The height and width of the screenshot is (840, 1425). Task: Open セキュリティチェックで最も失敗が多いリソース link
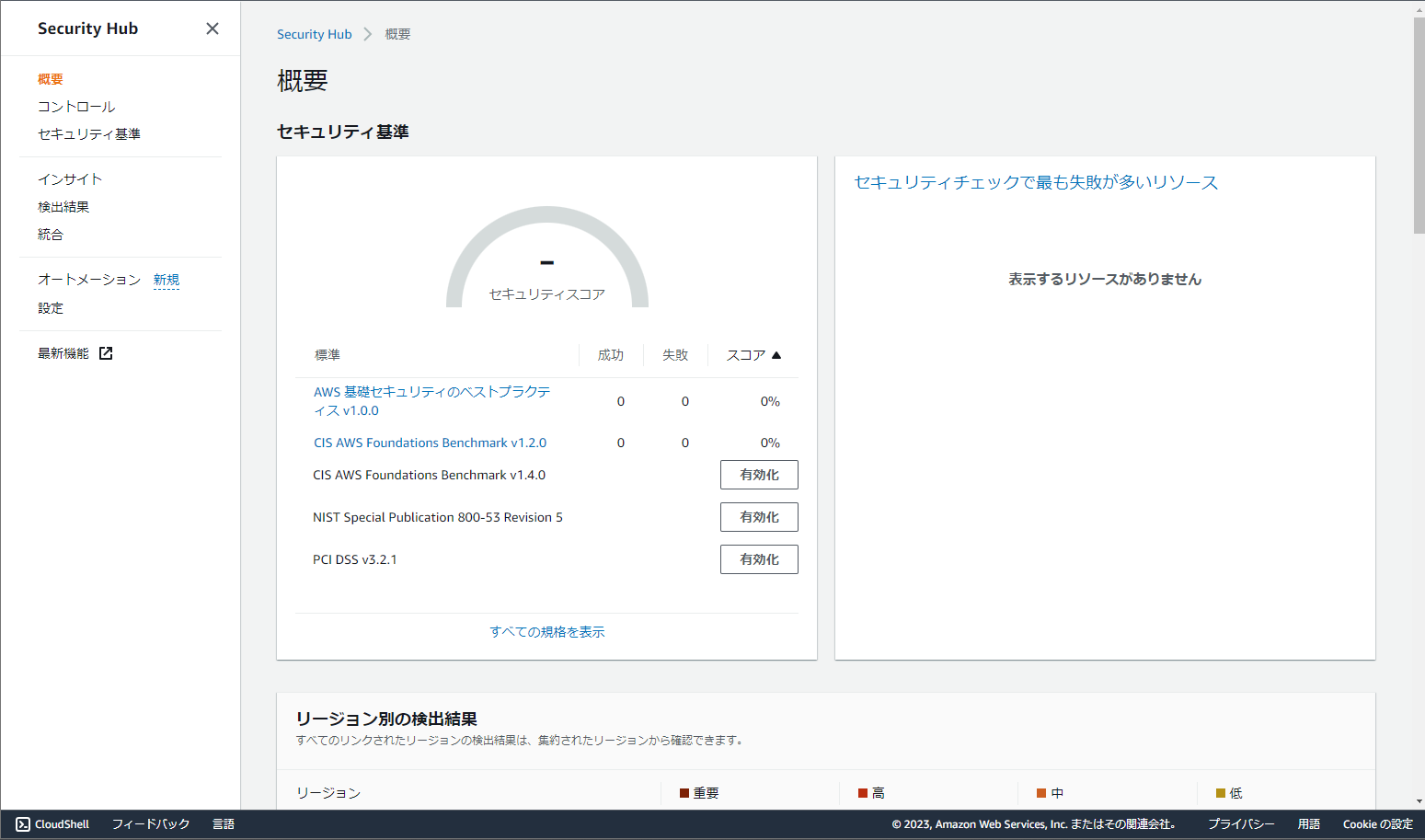(1036, 182)
